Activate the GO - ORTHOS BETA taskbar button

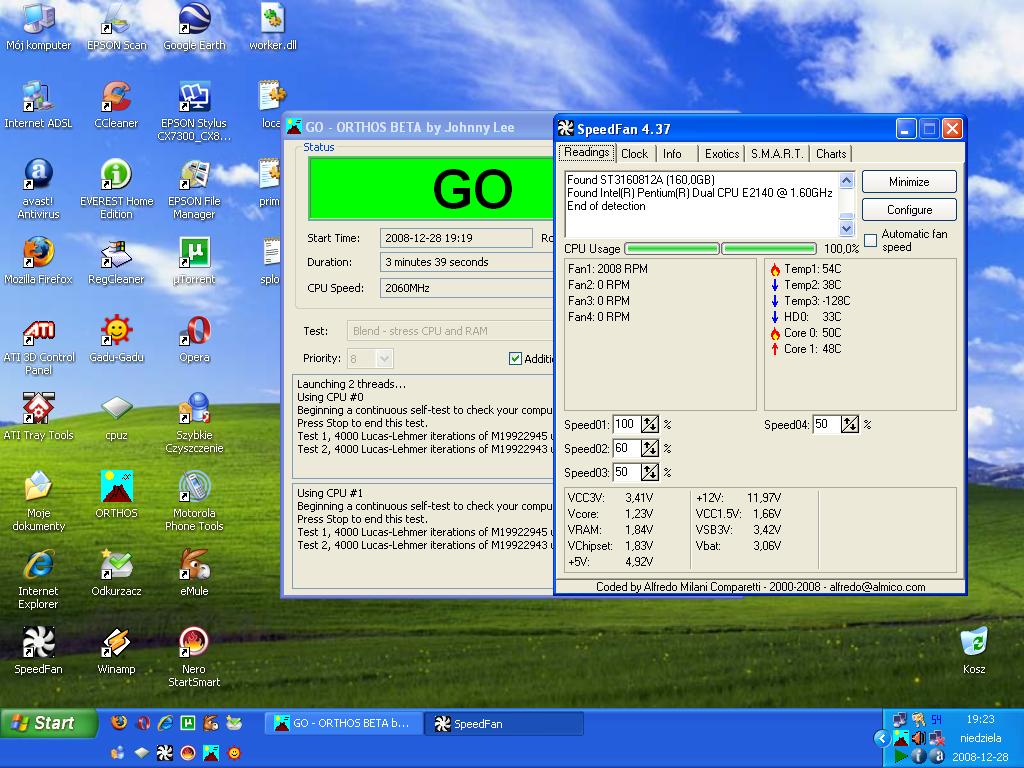tap(343, 724)
